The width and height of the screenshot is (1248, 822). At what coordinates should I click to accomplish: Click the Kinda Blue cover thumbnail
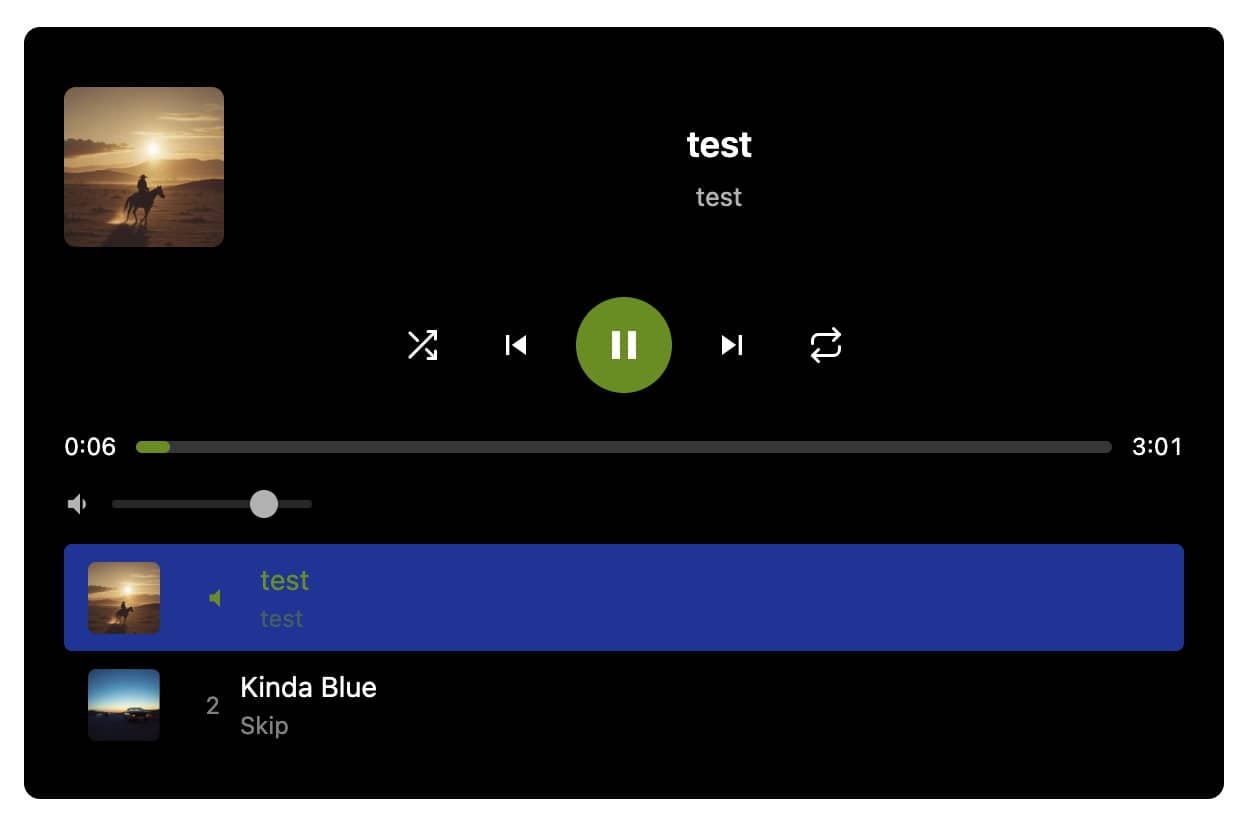pyautogui.click(x=124, y=705)
